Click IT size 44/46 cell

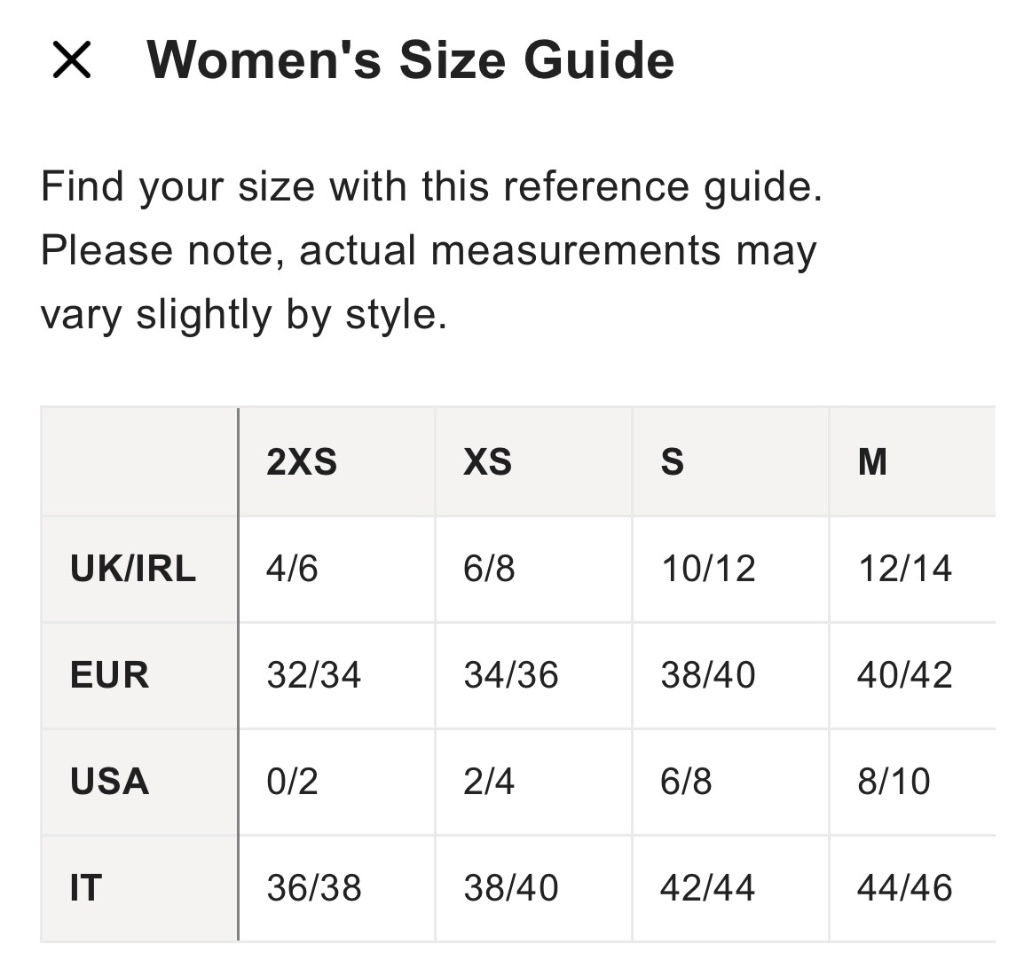tap(905, 888)
